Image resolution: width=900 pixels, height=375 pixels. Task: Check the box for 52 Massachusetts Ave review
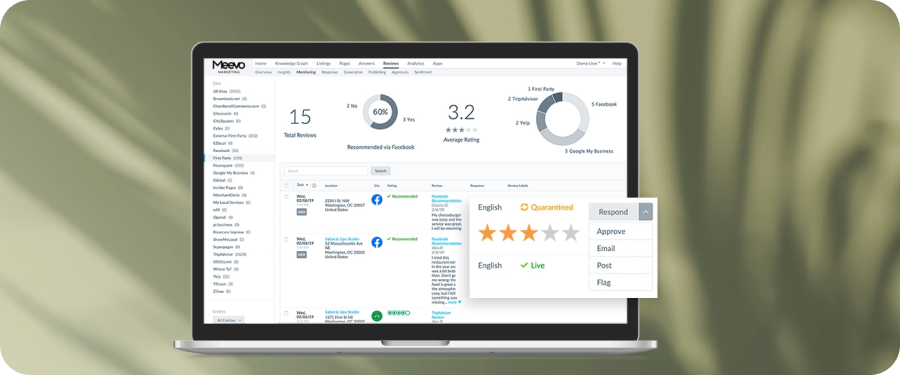pos(286,239)
